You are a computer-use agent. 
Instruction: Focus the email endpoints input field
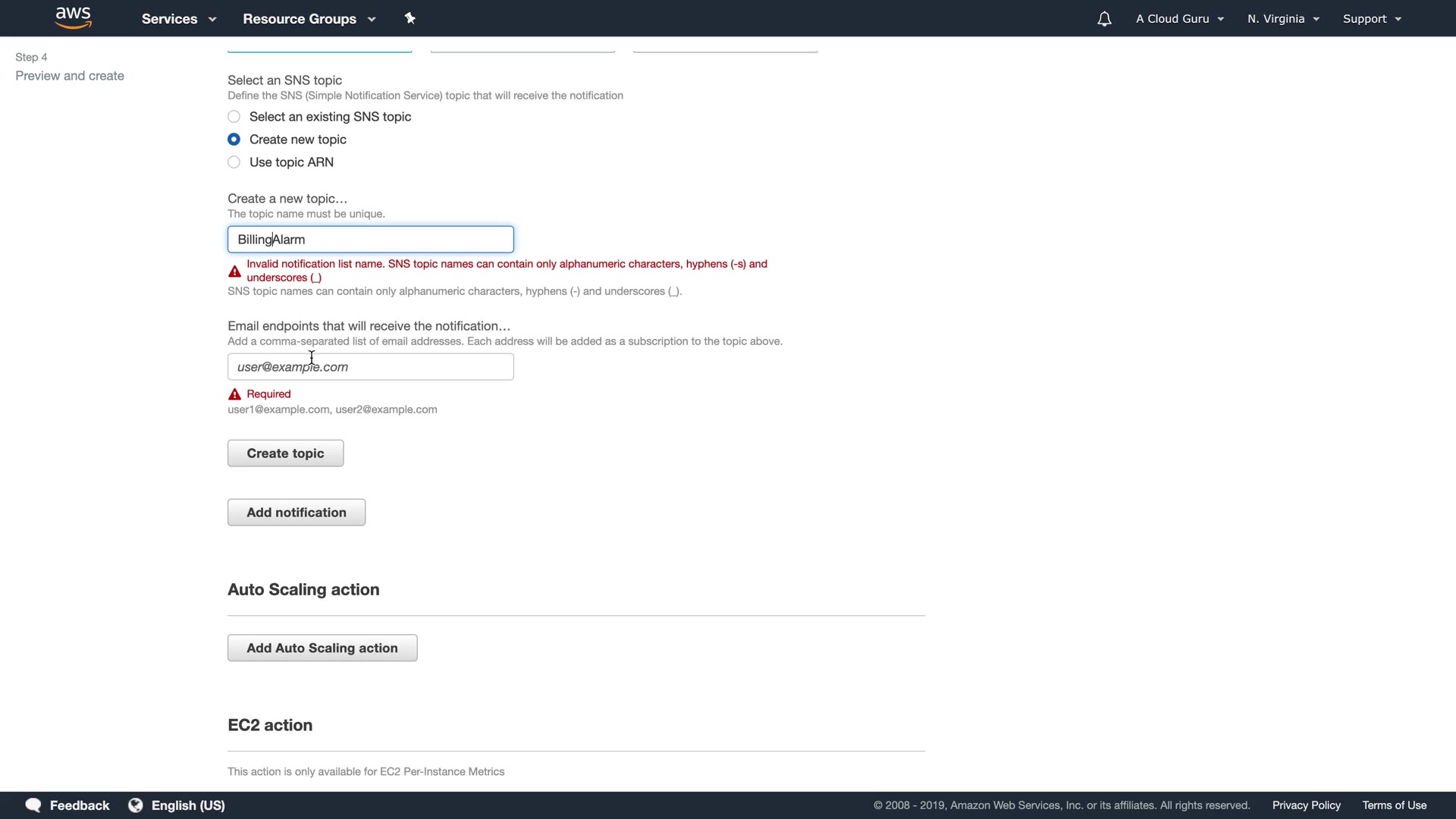(x=371, y=367)
